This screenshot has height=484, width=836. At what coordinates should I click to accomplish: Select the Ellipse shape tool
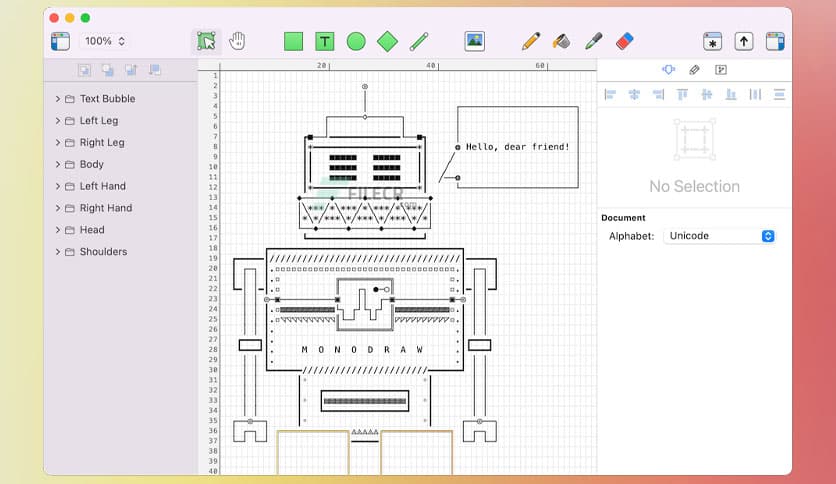tap(356, 41)
